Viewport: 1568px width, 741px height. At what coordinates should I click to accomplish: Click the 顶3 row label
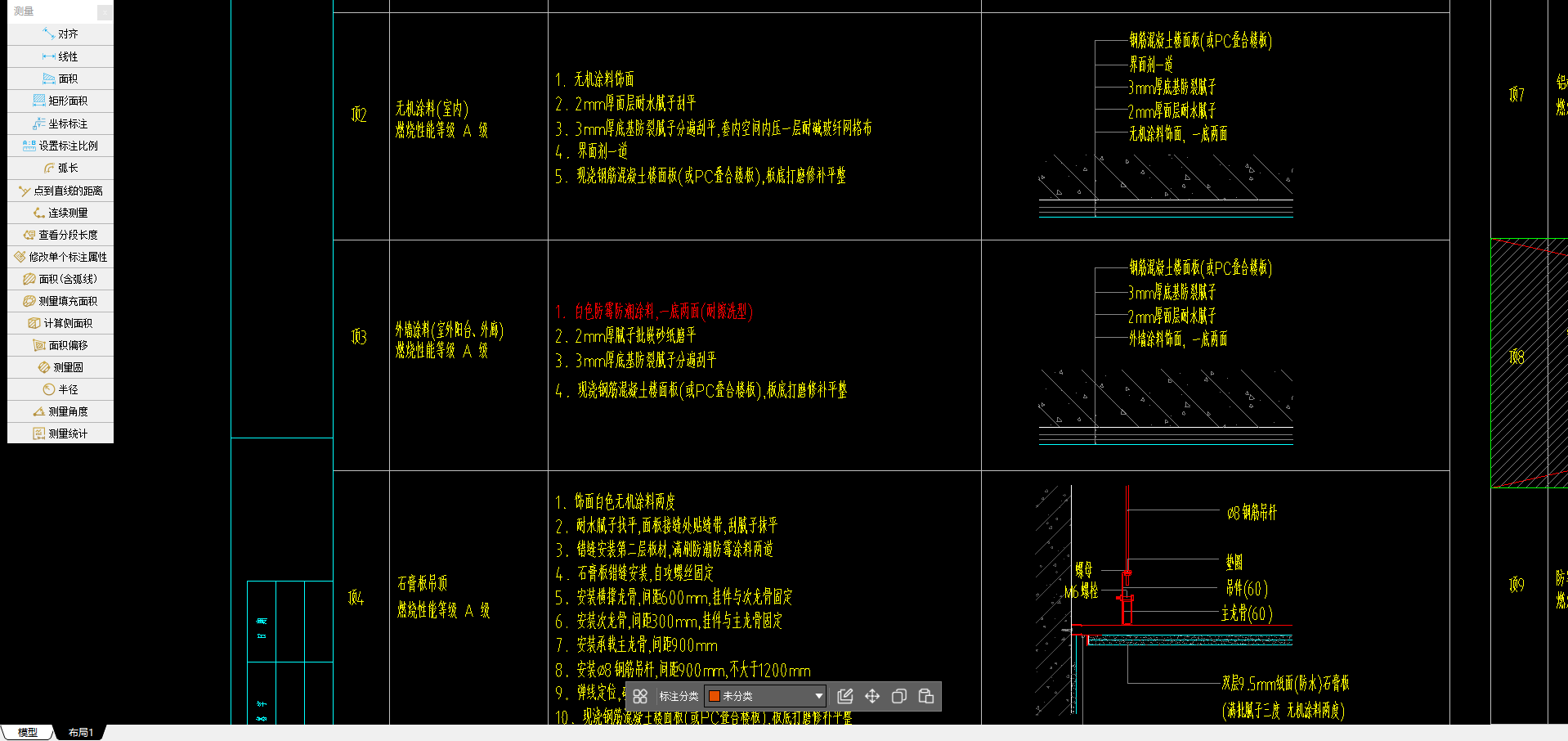[359, 337]
